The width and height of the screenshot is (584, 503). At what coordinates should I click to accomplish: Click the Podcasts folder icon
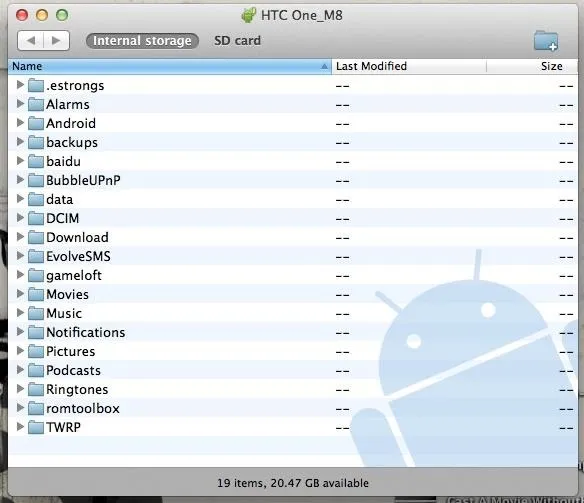tap(36, 370)
